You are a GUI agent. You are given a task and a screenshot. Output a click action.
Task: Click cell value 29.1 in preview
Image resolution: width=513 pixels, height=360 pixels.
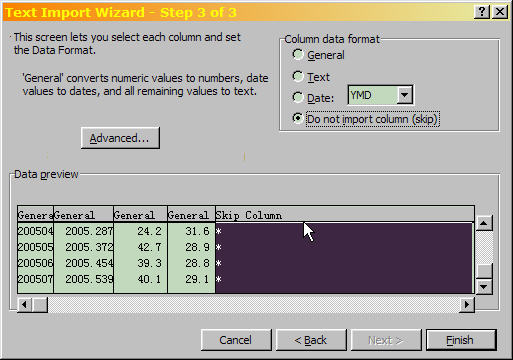pyautogui.click(x=197, y=279)
